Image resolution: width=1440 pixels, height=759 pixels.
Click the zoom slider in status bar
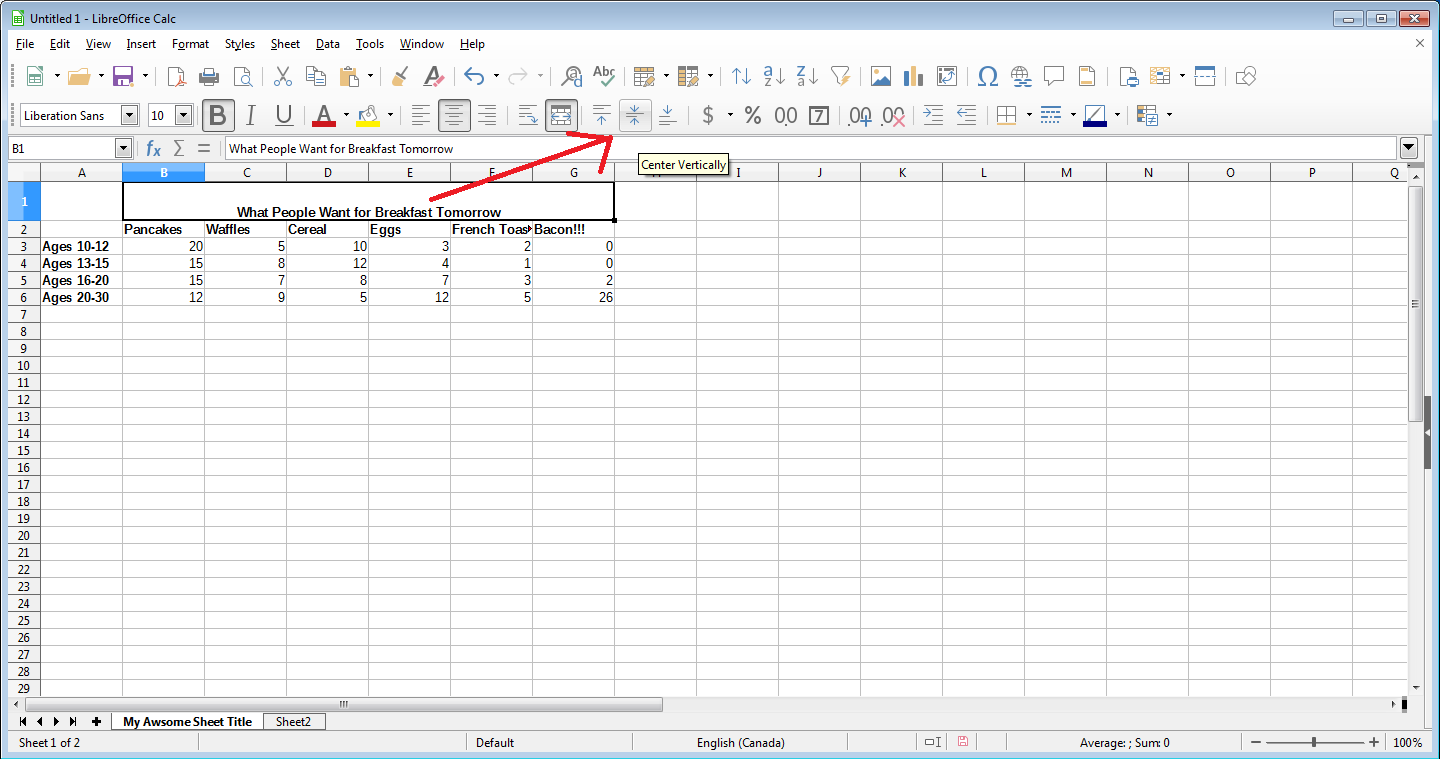(1312, 742)
